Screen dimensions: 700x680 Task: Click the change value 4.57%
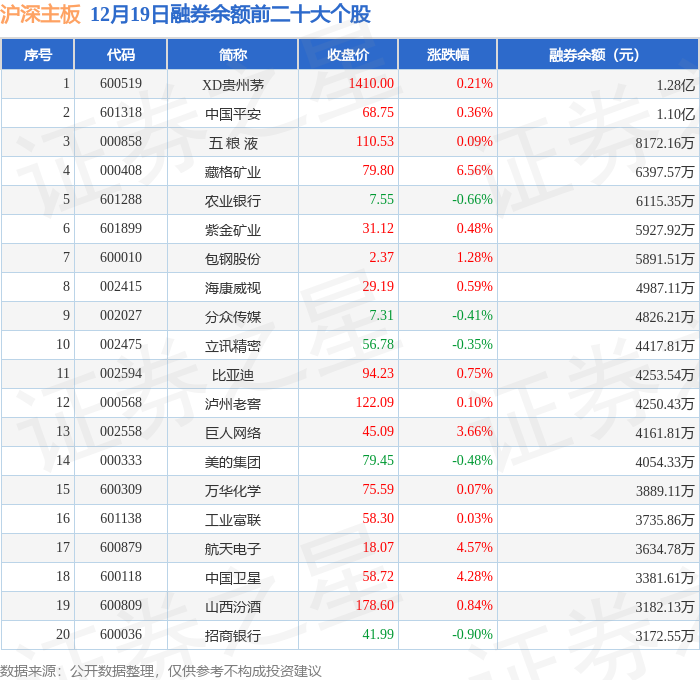click(474, 548)
